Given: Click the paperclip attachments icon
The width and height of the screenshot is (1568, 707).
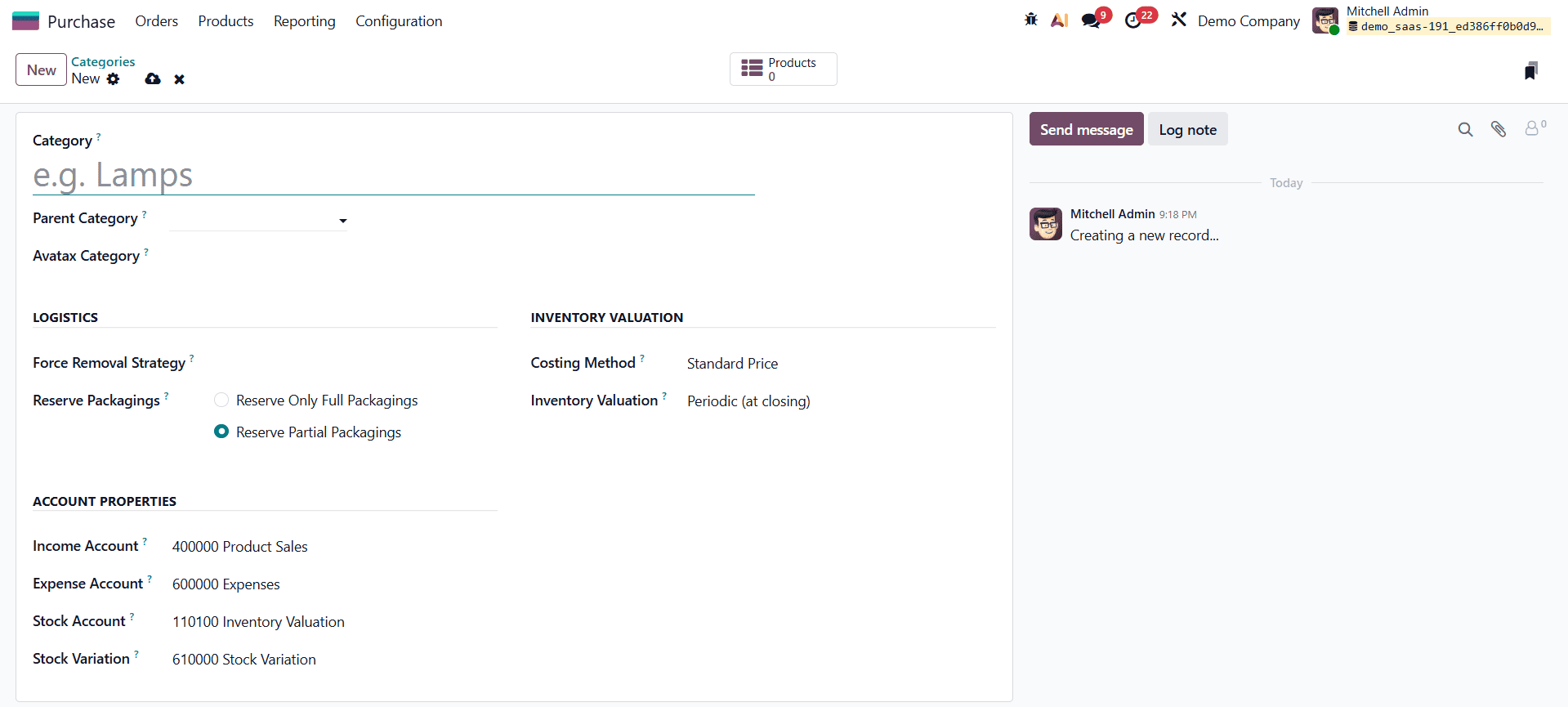Looking at the screenshot, I should click(1498, 129).
